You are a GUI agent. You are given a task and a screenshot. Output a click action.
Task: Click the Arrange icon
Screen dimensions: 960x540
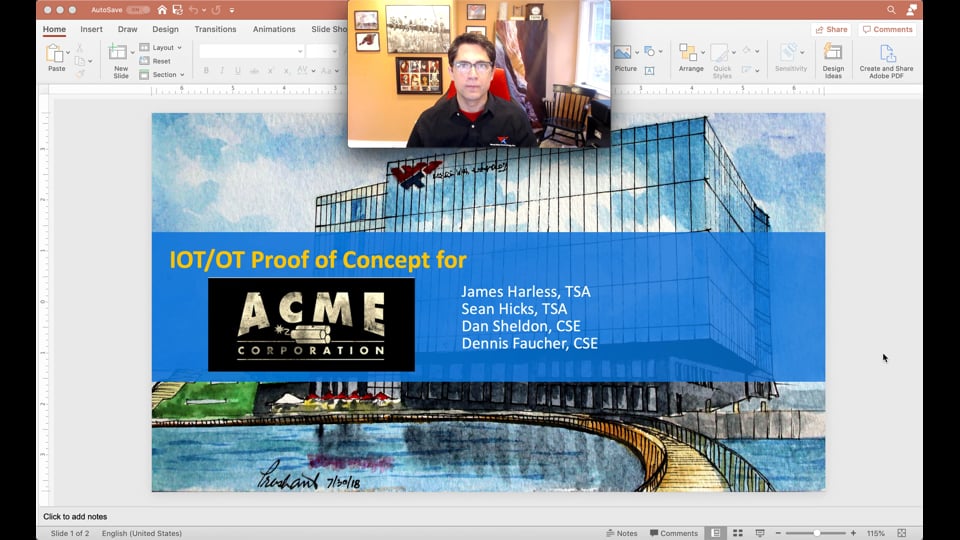point(688,53)
